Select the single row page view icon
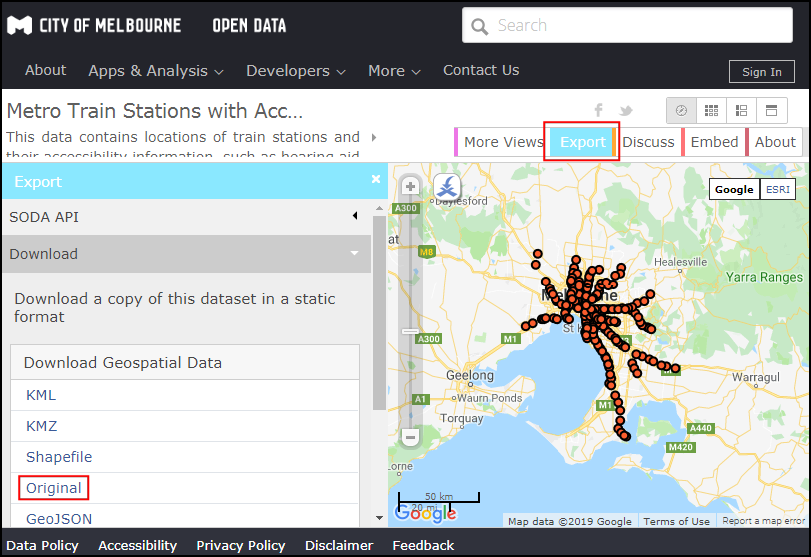Viewport: 811px width, 557px height. (x=771, y=110)
